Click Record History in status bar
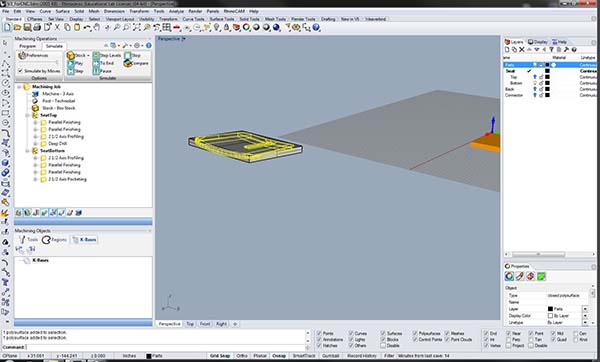This screenshot has width=600, height=362. click(362, 356)
